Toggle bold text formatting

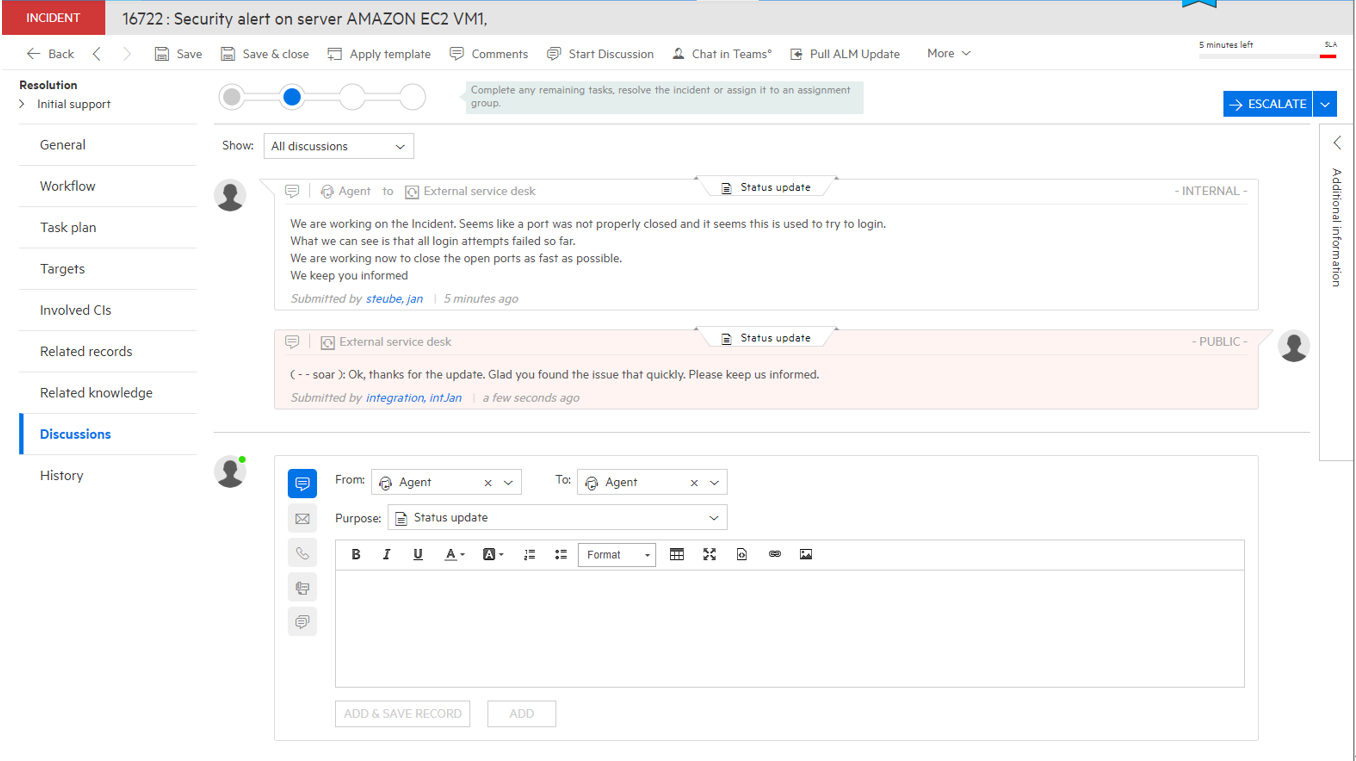(356, 554)
